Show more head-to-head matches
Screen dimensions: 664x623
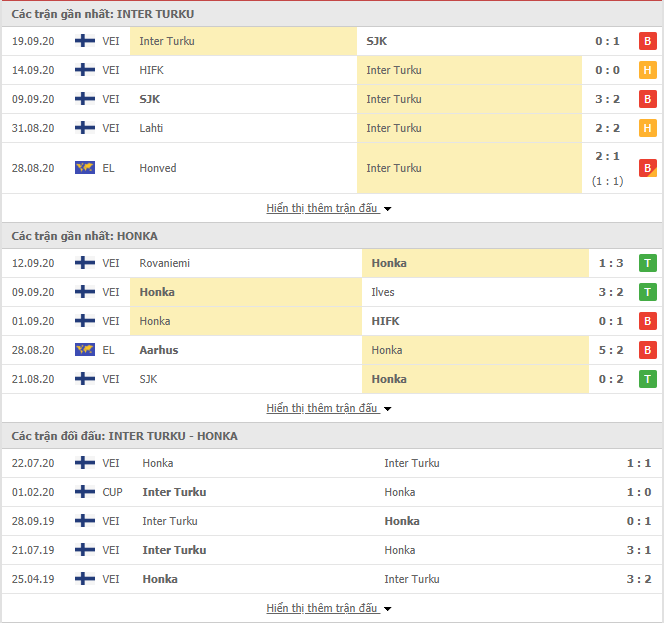point(329,608)
